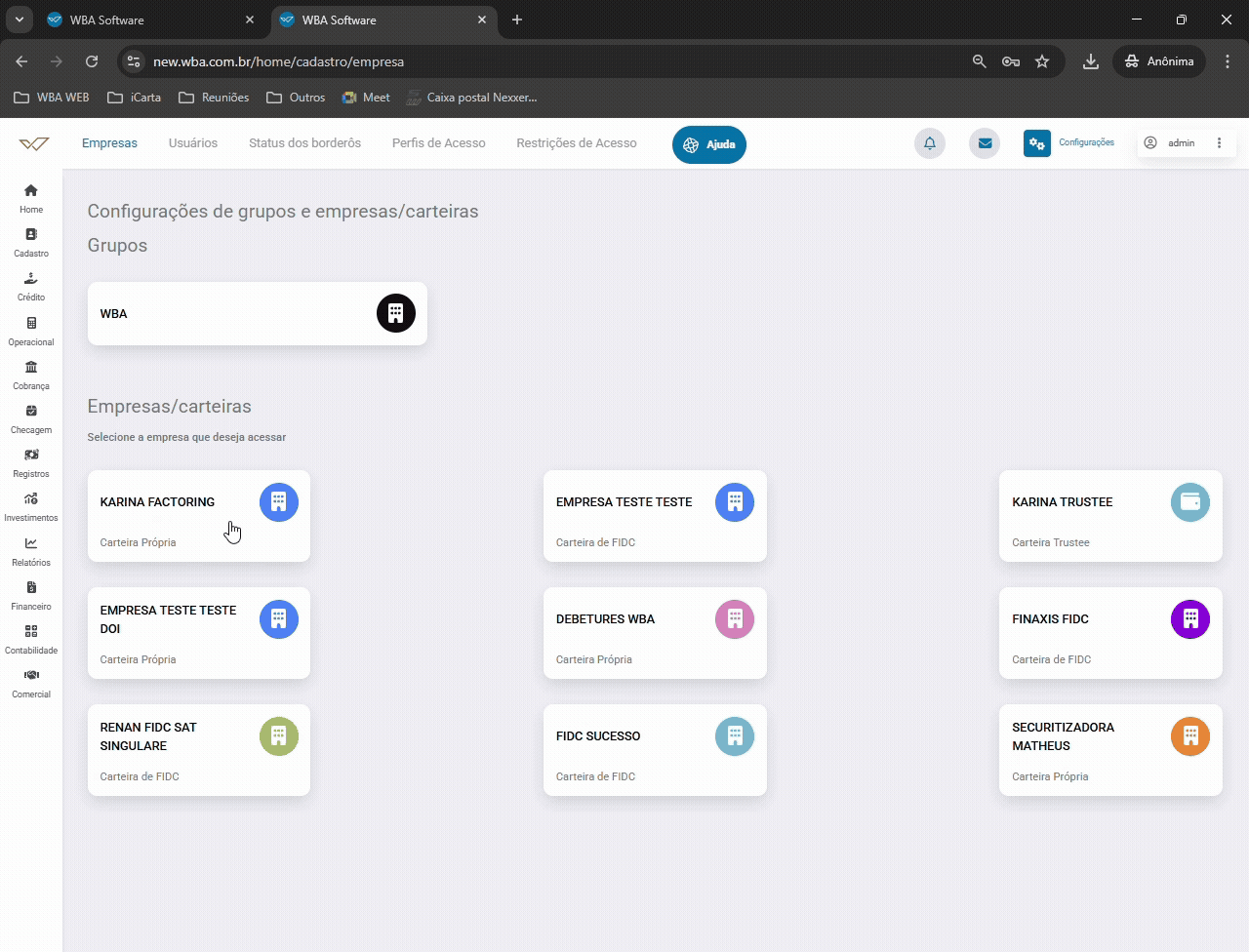The width and height of the screenshot is (1249, 952).
Task: Click the Anônima incognito indicator
Action: coord(1159,61)
